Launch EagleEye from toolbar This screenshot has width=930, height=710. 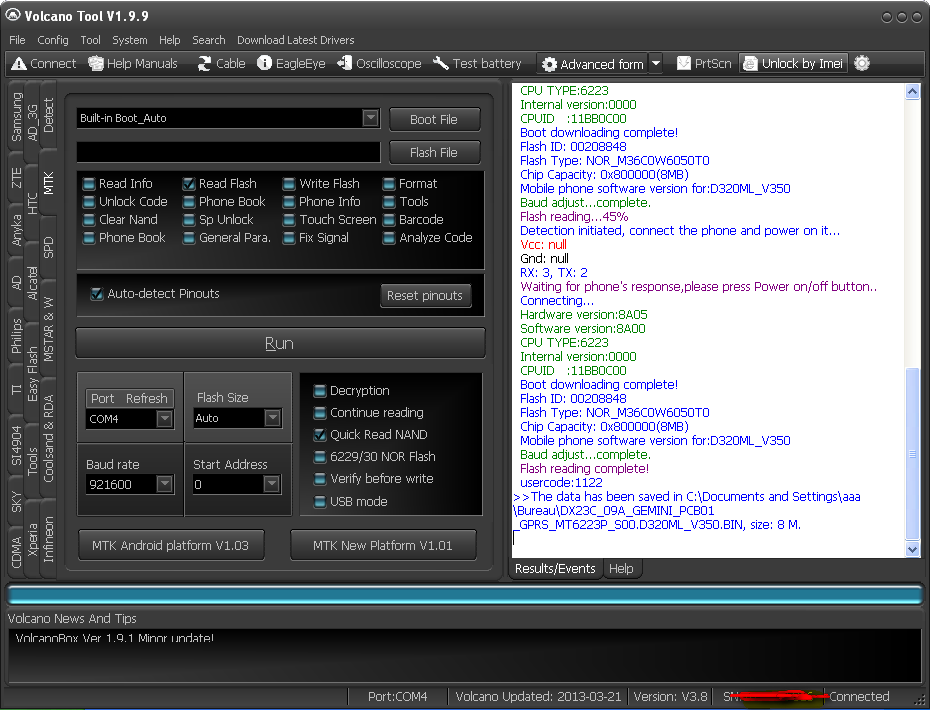pyautogui.click(x=291, y=63)
